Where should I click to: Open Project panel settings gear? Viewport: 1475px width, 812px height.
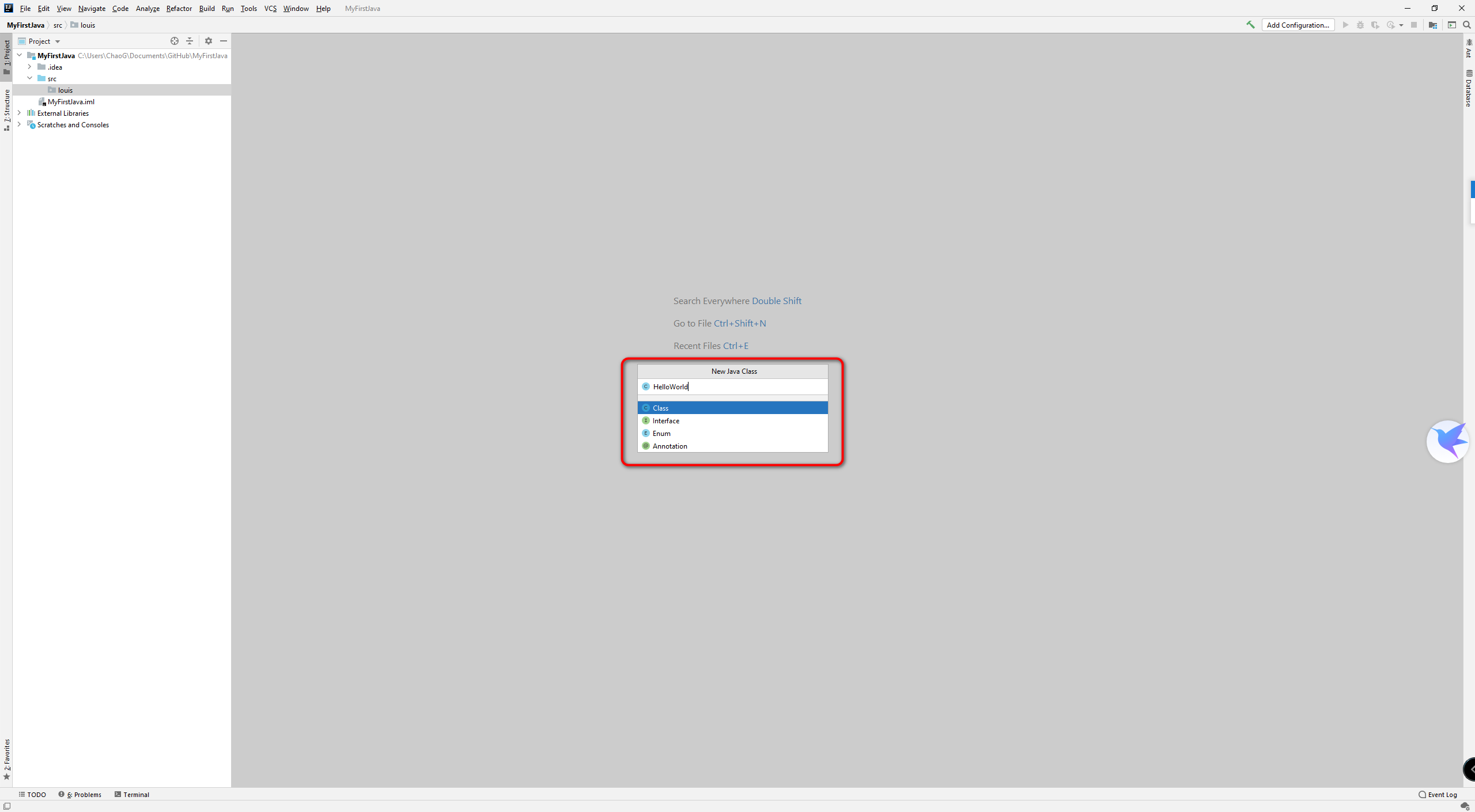(209, 41)
